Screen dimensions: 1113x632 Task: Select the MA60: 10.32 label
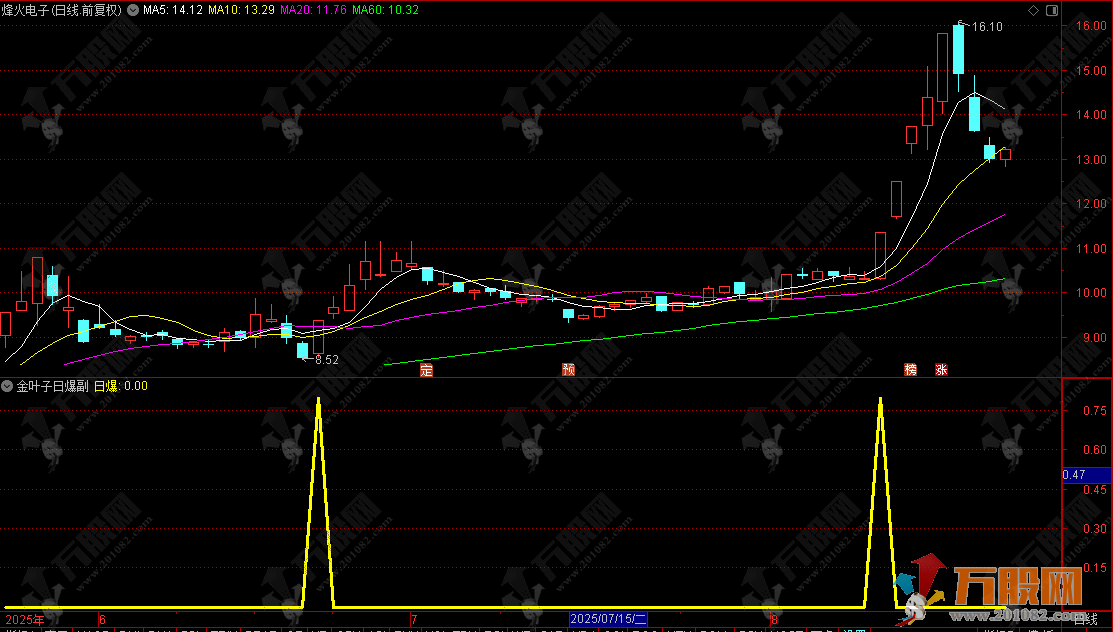385,10
